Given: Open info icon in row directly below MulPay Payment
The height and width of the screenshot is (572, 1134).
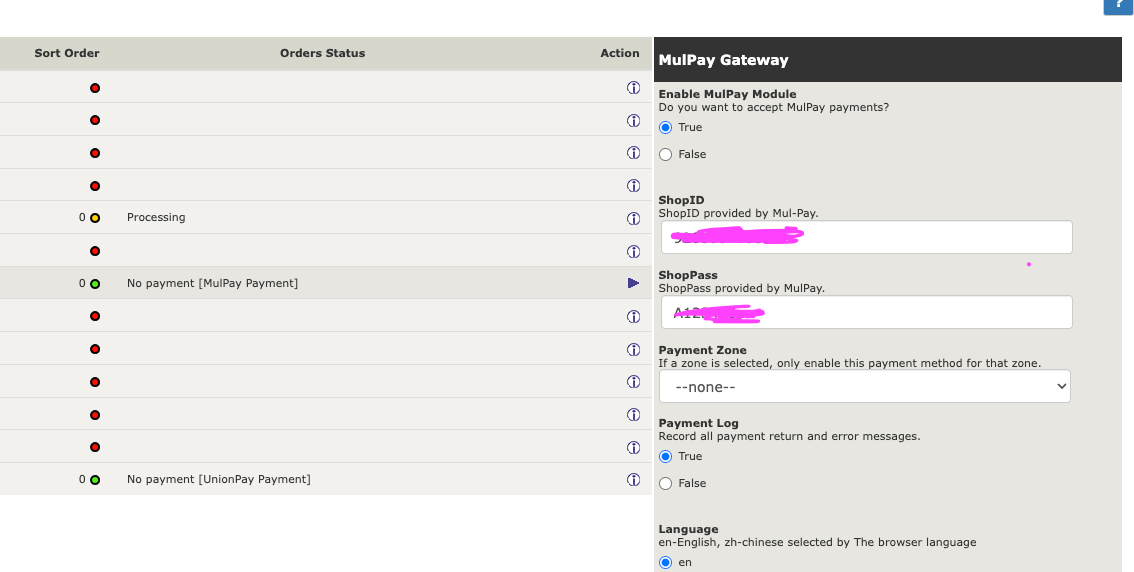Looking at the screenshot, I should tap(634, 317).
